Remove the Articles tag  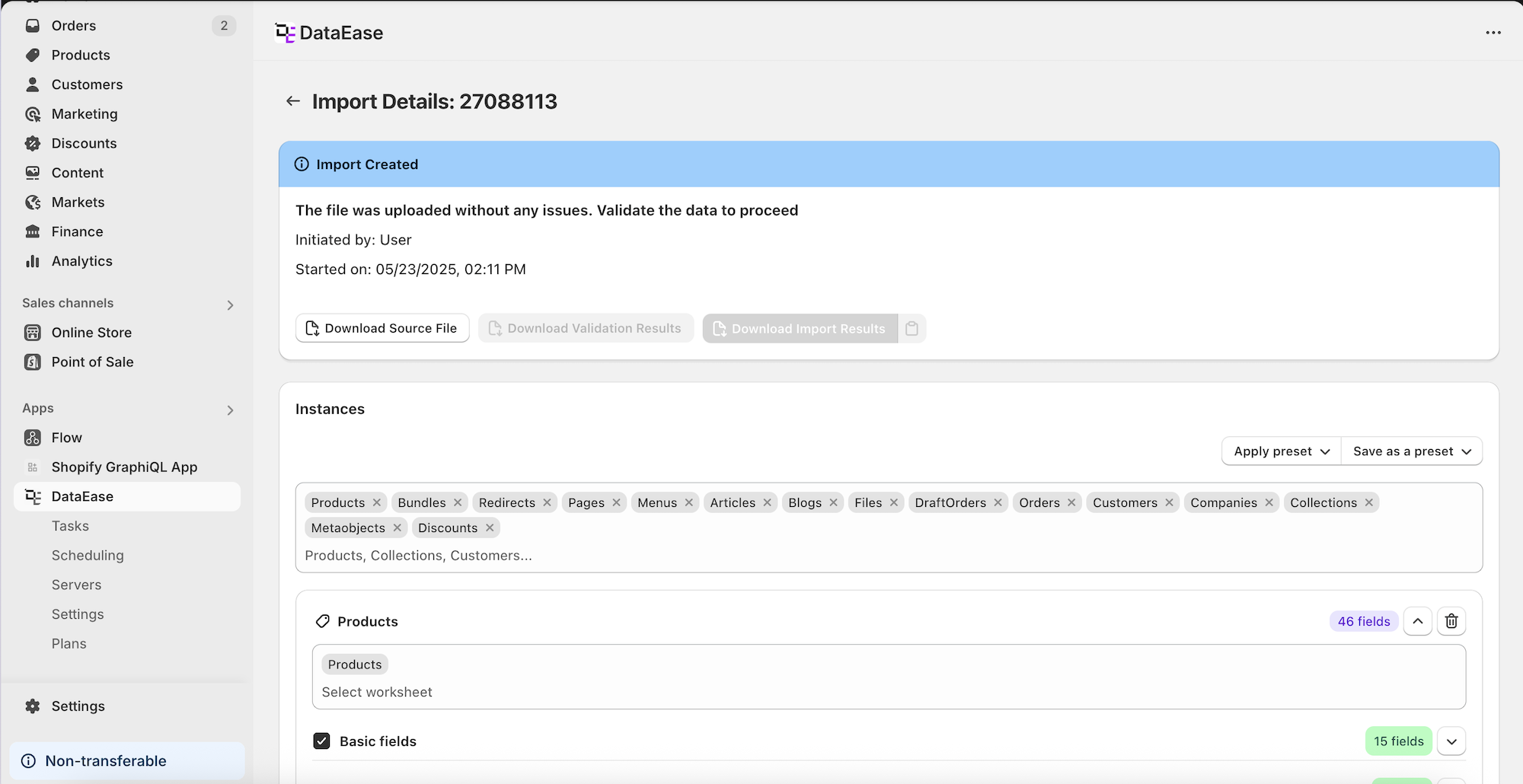click(767, 502)
